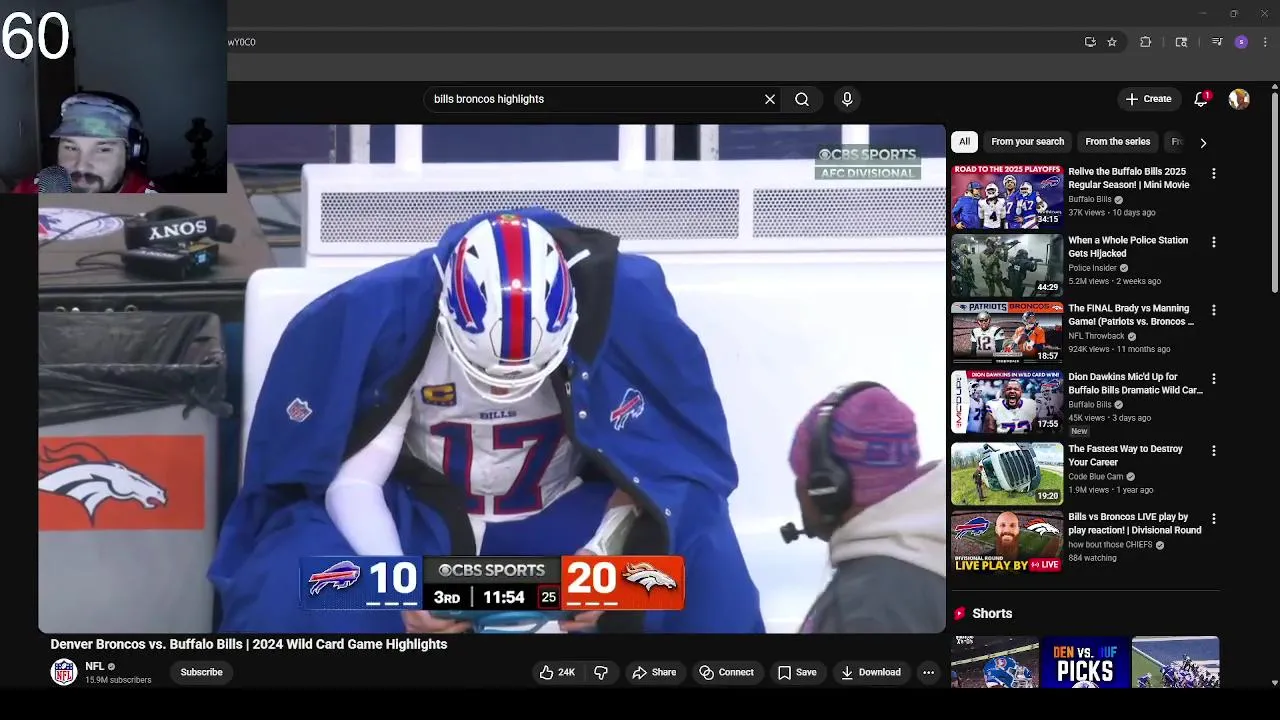Open the purple browser profile avatar
Viewport: 1280px width, 720px height.
coord(1241,42)
